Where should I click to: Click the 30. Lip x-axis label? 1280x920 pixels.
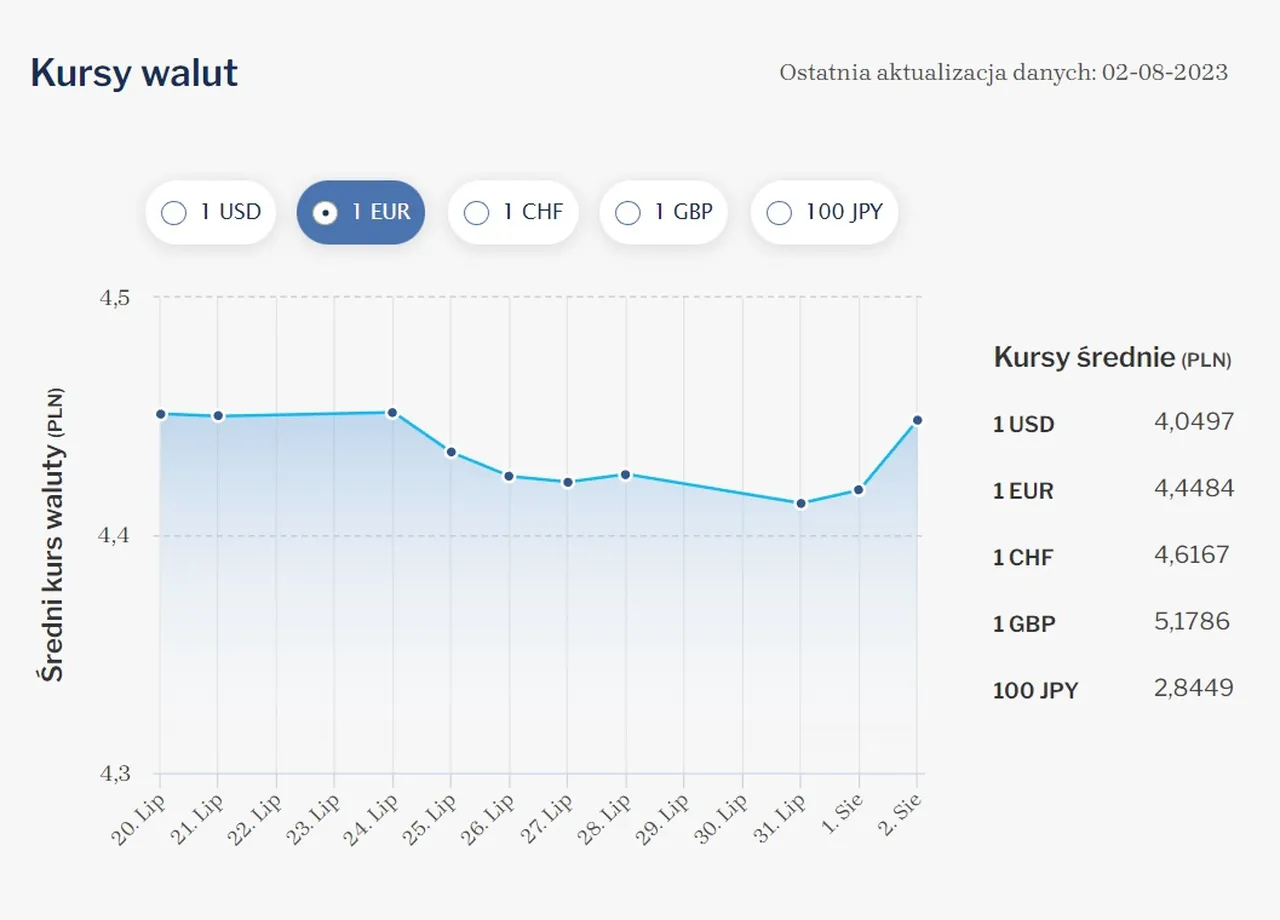tap(721, 818)
